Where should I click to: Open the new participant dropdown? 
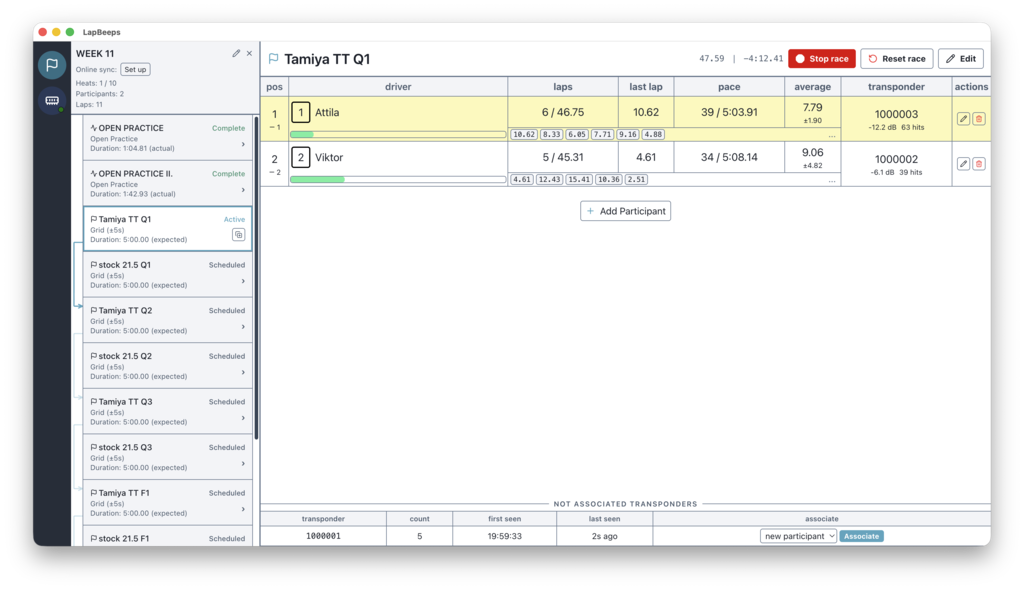(798, 536)
